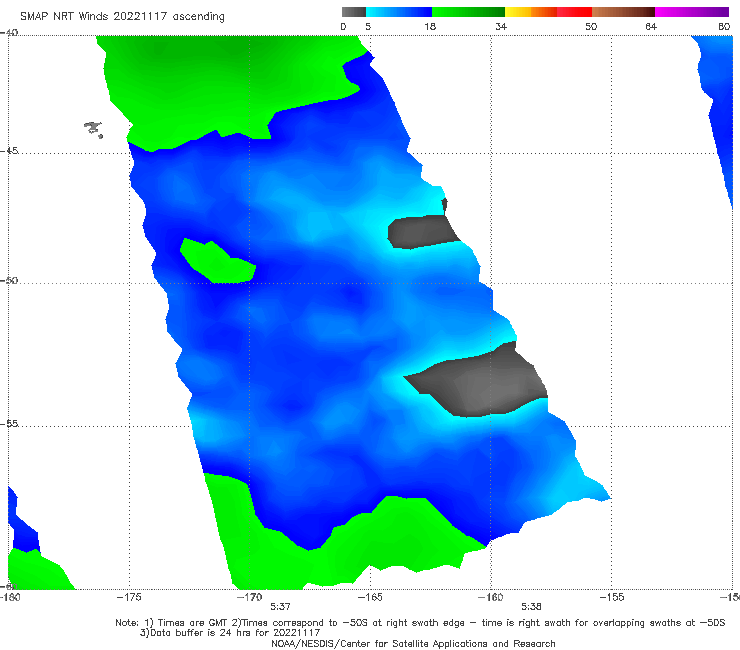This screenshot has width=740, height=650.
Task: Click the yellow segment of the wind colorbar
Action: (518, 12)
